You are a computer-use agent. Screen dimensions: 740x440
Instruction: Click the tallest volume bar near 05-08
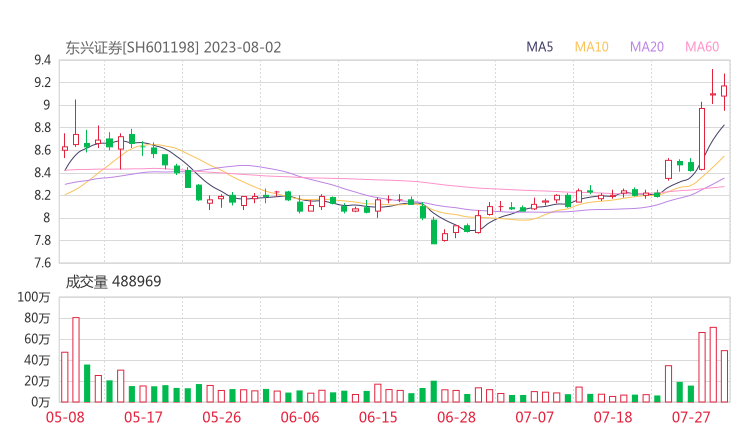(76, 360)
